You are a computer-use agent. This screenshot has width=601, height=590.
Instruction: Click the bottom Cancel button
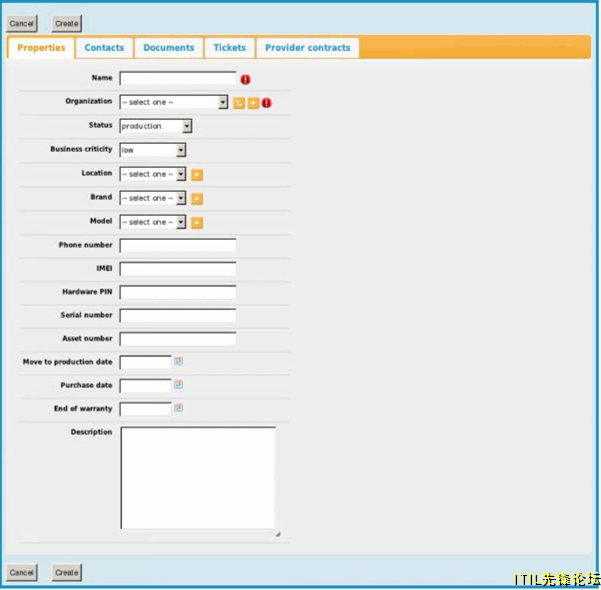click(x=22, y=572)
